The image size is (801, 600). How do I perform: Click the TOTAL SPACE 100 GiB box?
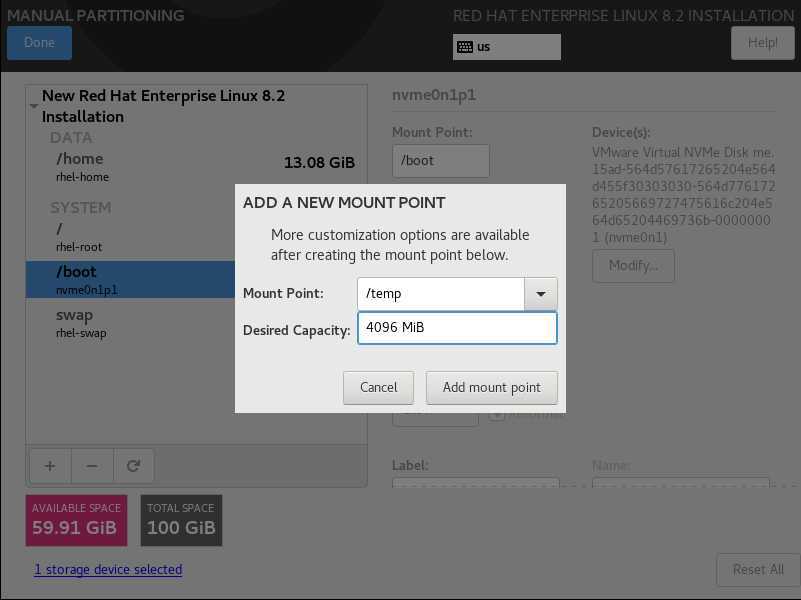point(181,520)
